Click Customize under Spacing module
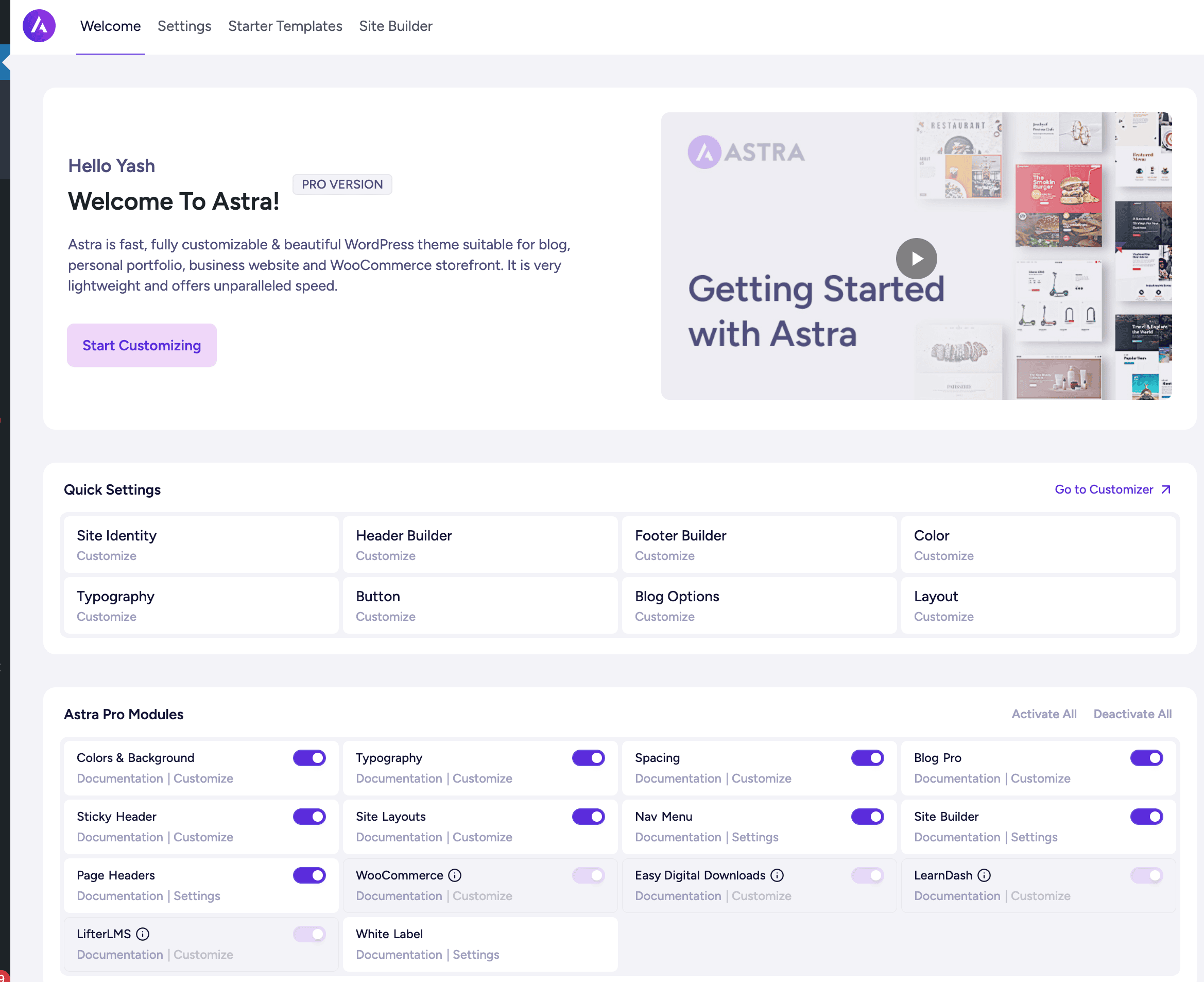The height and width of the screenshot is (982, 1204). (x=762, y=778)
